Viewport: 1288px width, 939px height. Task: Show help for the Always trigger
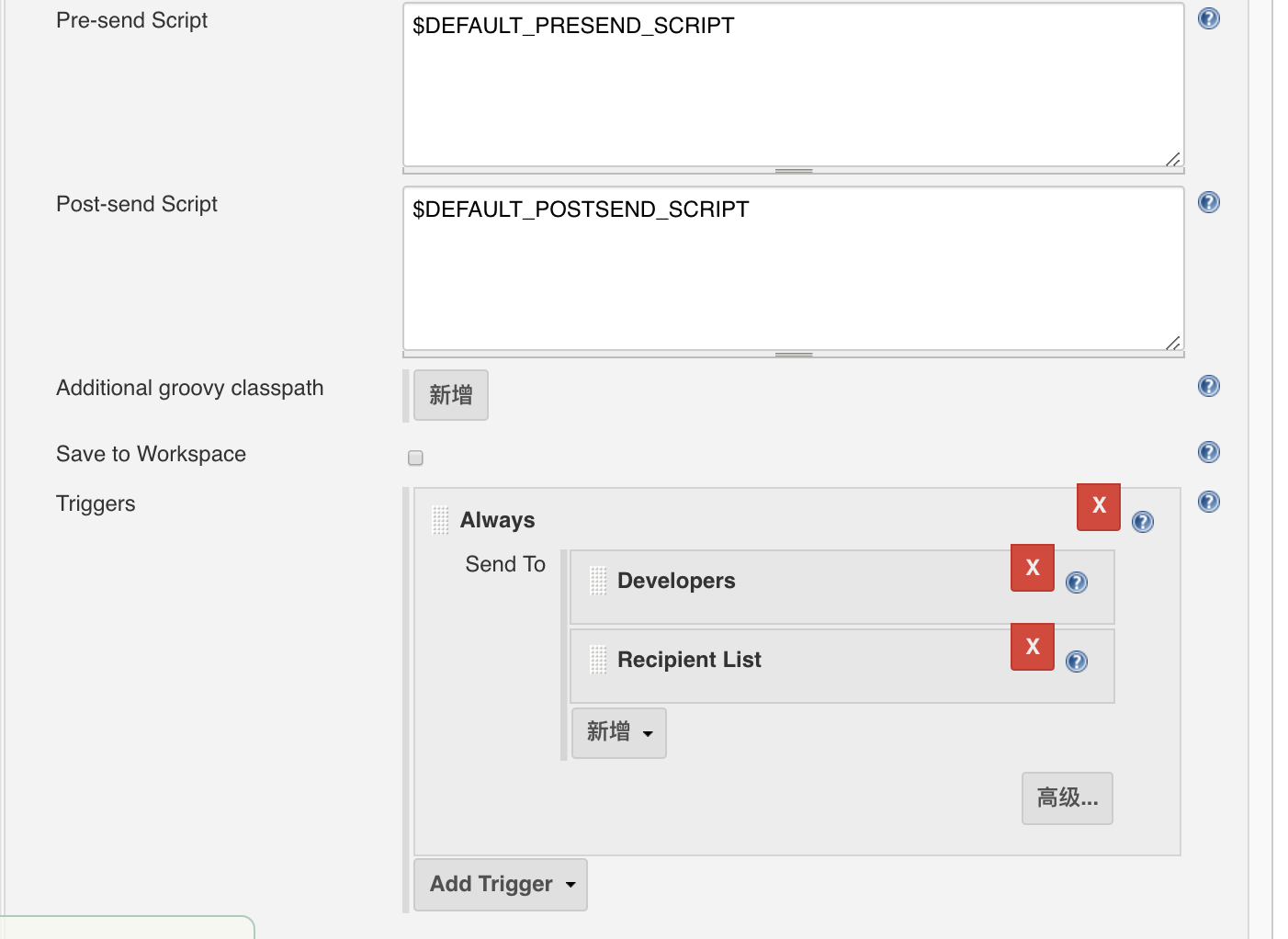pyautogui.click(x=1142, y=522)
